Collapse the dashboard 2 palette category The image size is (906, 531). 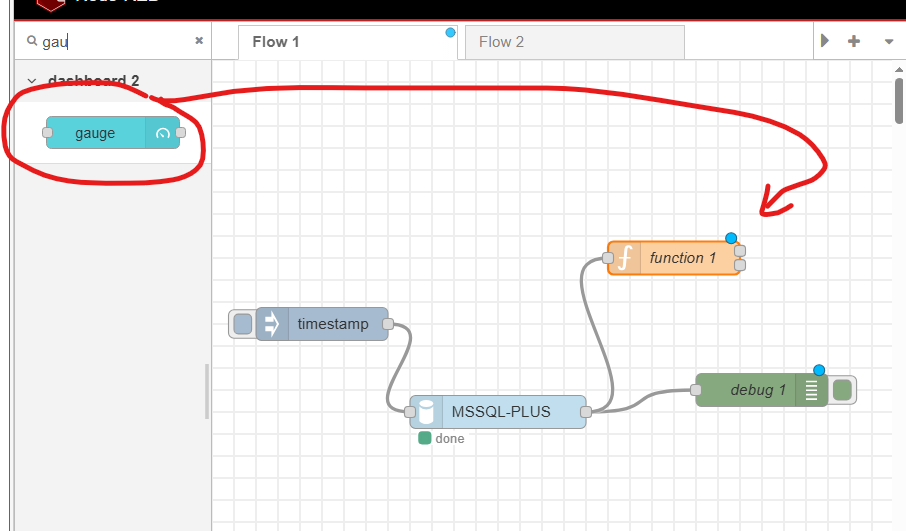32,81
